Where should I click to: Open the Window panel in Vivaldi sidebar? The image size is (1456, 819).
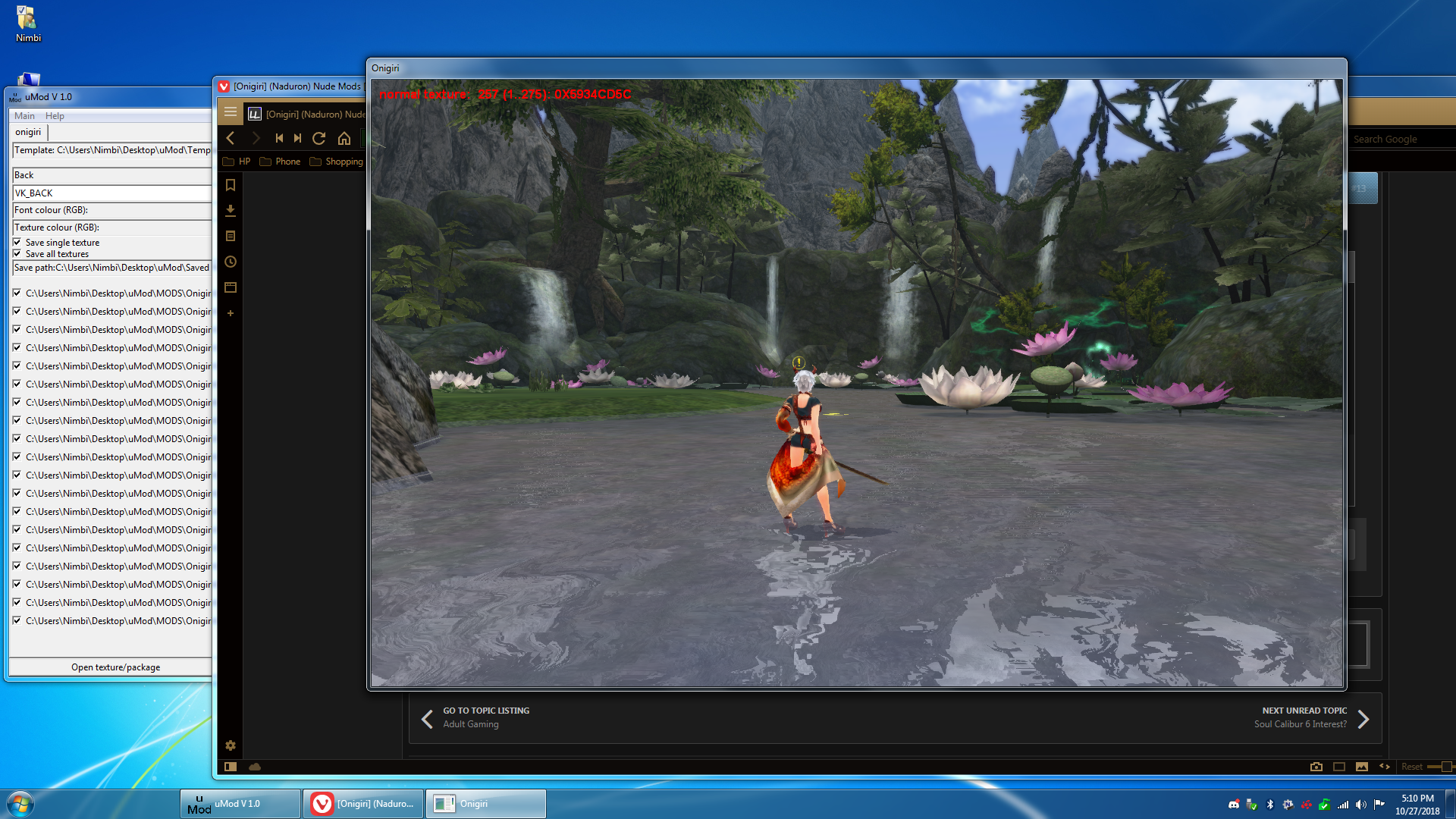coord(231,287)
